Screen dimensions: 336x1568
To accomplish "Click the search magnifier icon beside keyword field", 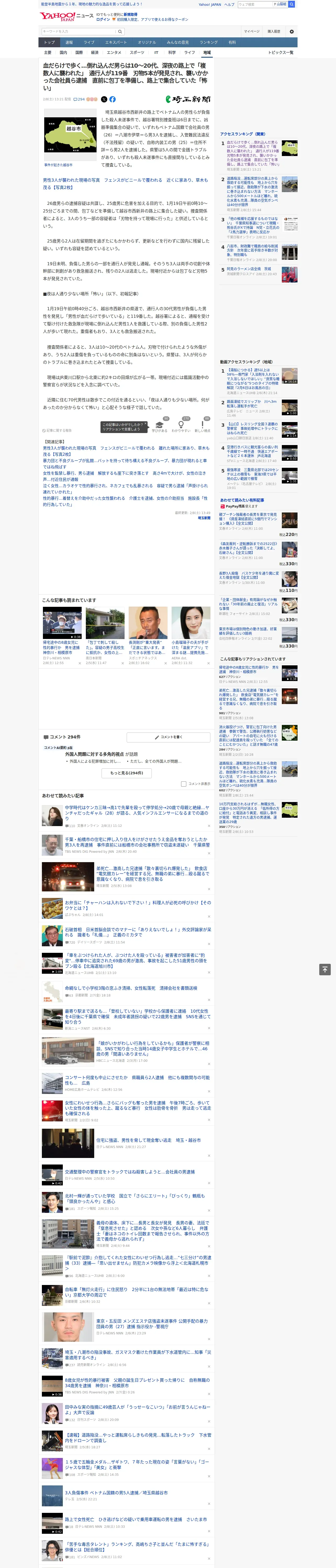I will [120, 32].
